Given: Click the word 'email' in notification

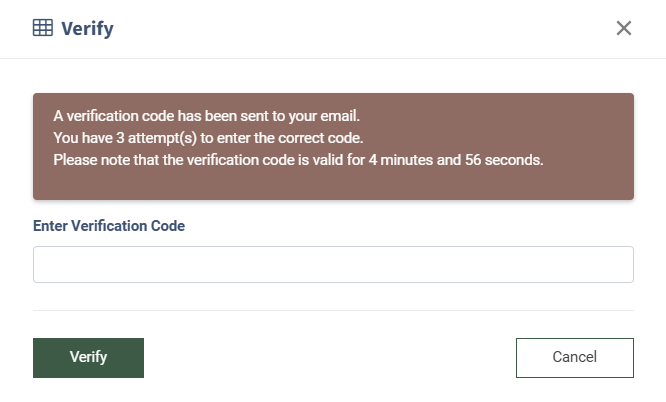Looking at the screenshot, I should coord(339,116).
